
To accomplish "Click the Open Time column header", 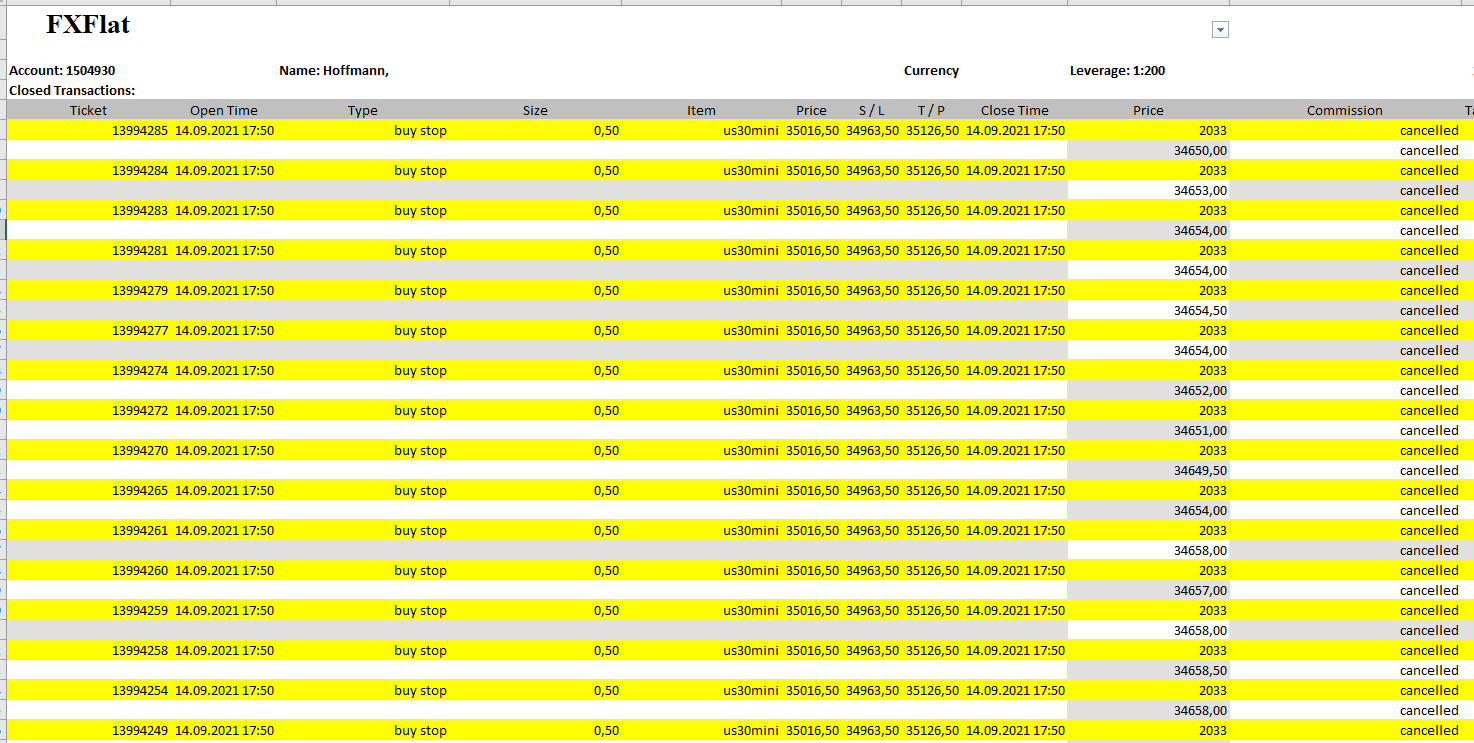I will coord(224,111).
